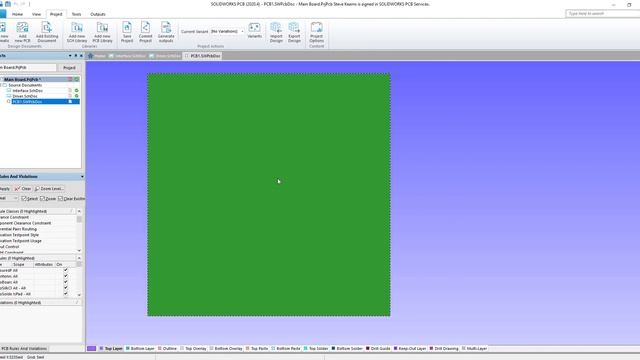Uncheck the second rule's On checkbox
640x360 pixels.
click(66, 276)
